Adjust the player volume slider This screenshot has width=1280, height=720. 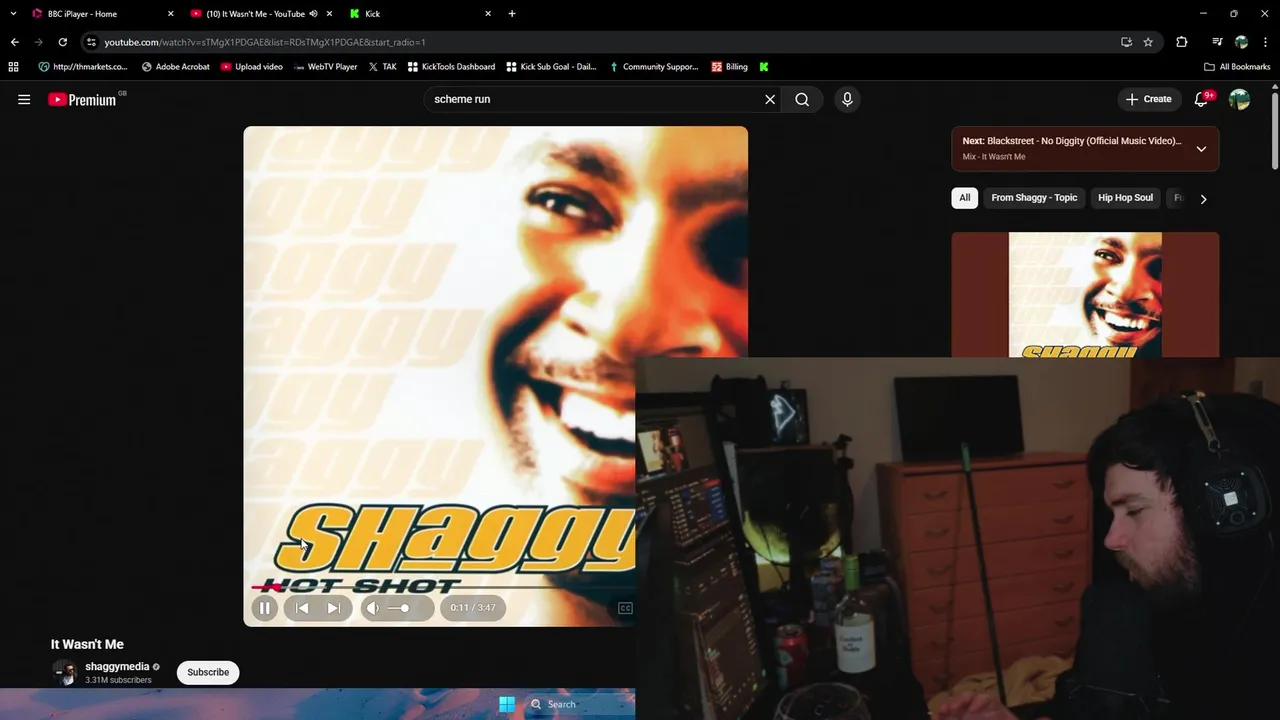pyautogui.click(x=400, y=608)
